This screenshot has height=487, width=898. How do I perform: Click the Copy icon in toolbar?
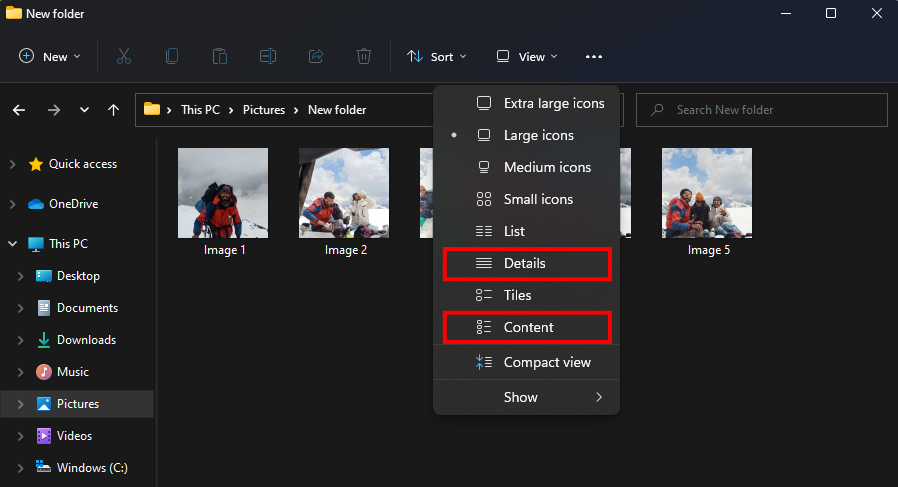coord(172,57)
